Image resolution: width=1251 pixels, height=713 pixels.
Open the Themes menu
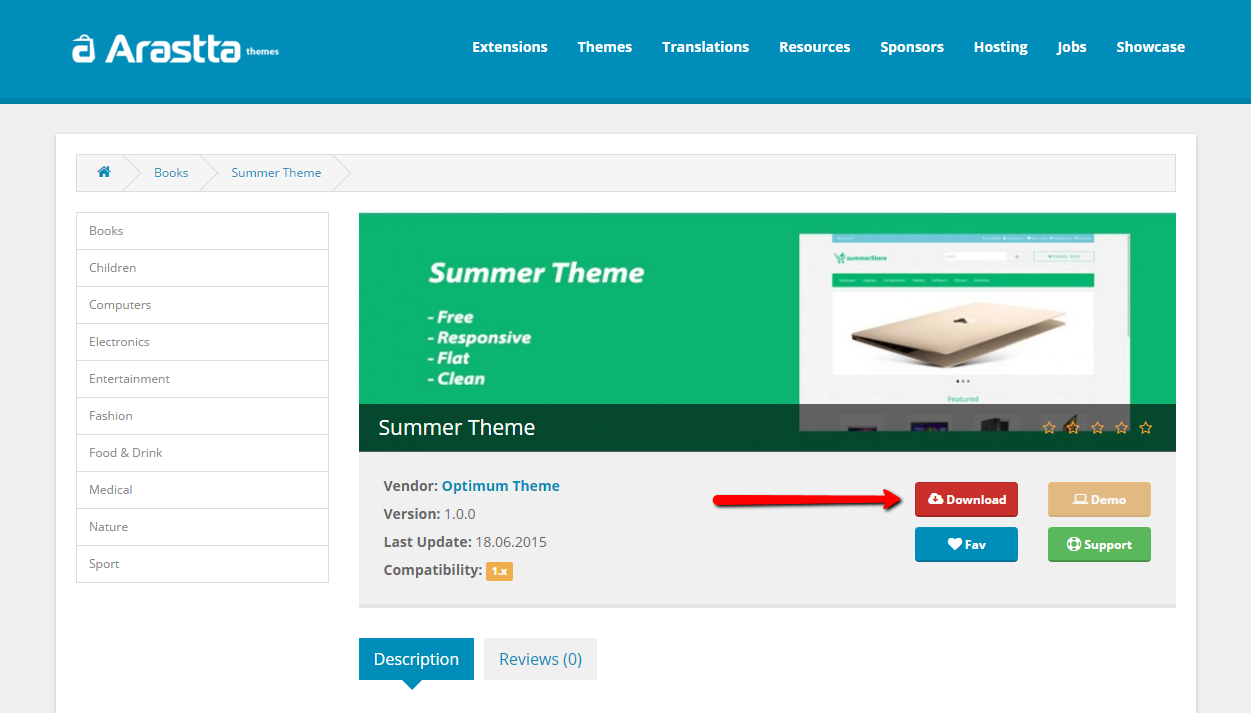tap(605, 47)
